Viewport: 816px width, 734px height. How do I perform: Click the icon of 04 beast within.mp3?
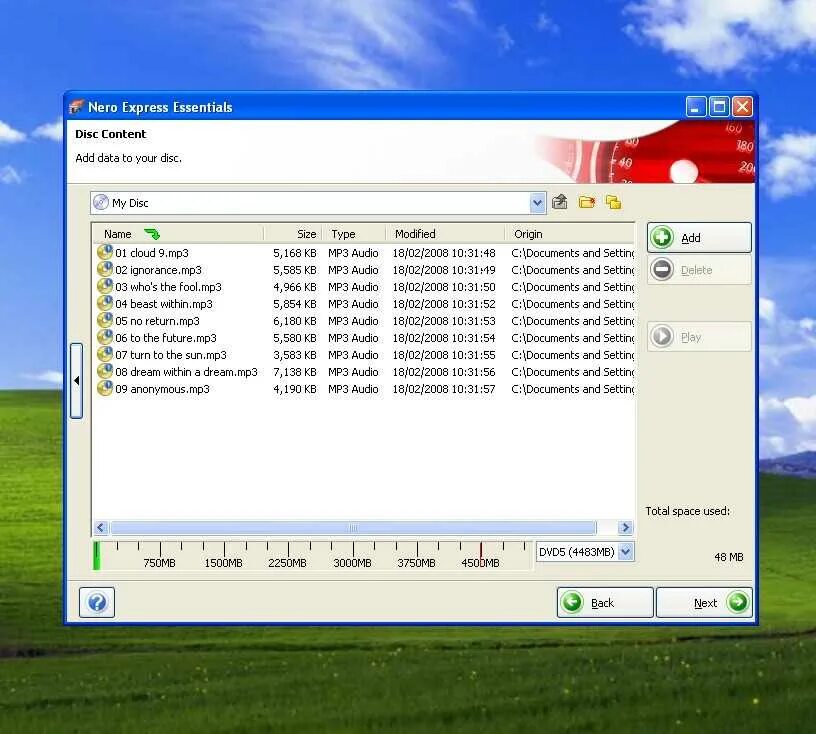tap(105, 303)
